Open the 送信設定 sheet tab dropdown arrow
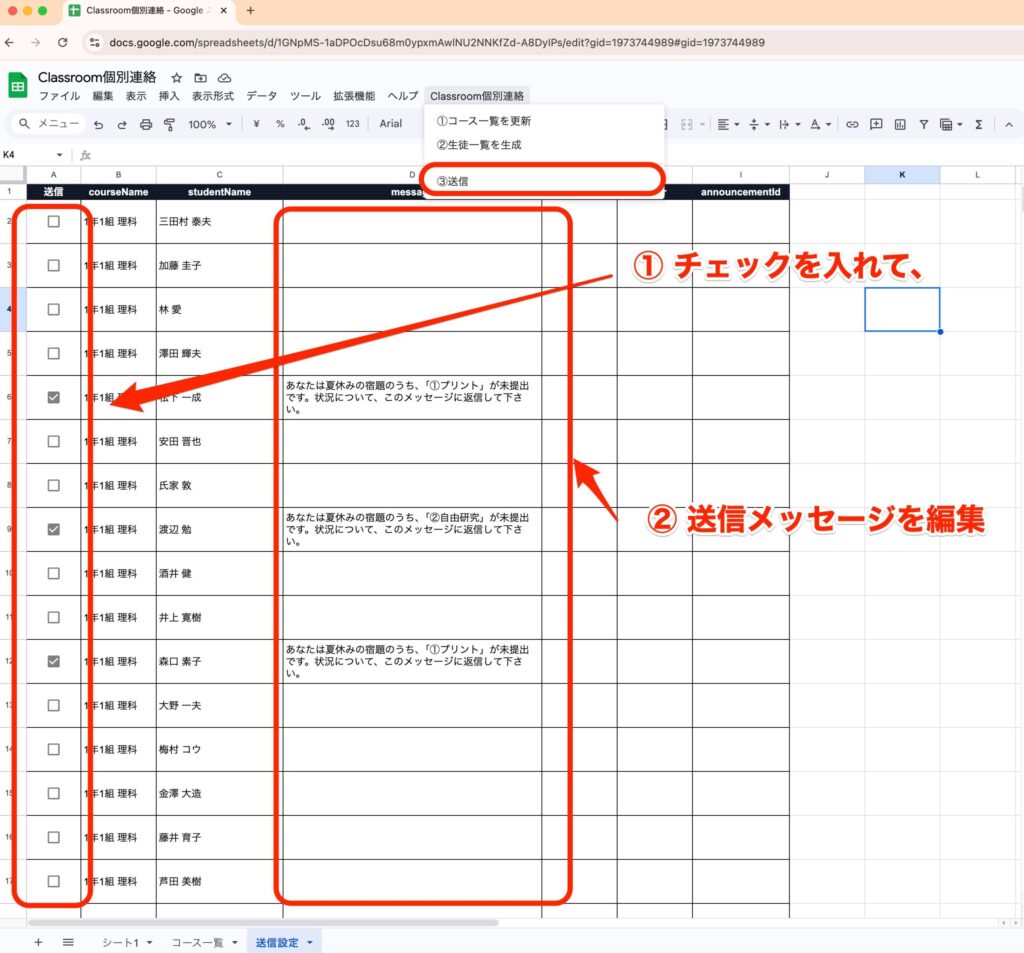The width and height of the screenshot is (1024, 953). (x=310, y=942)
